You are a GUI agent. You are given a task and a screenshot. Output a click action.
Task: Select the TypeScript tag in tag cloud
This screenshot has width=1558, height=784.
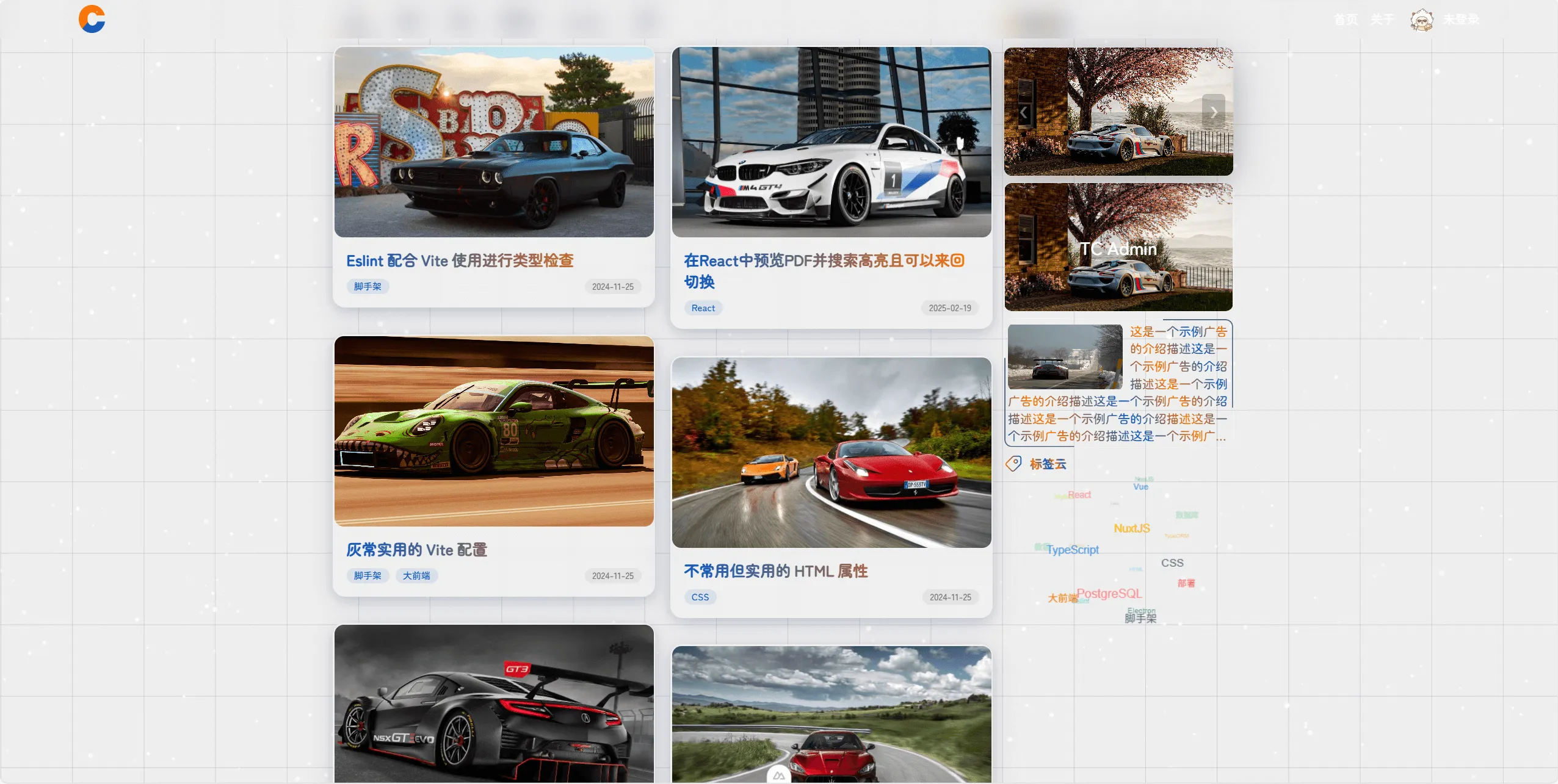point(1072,550)
